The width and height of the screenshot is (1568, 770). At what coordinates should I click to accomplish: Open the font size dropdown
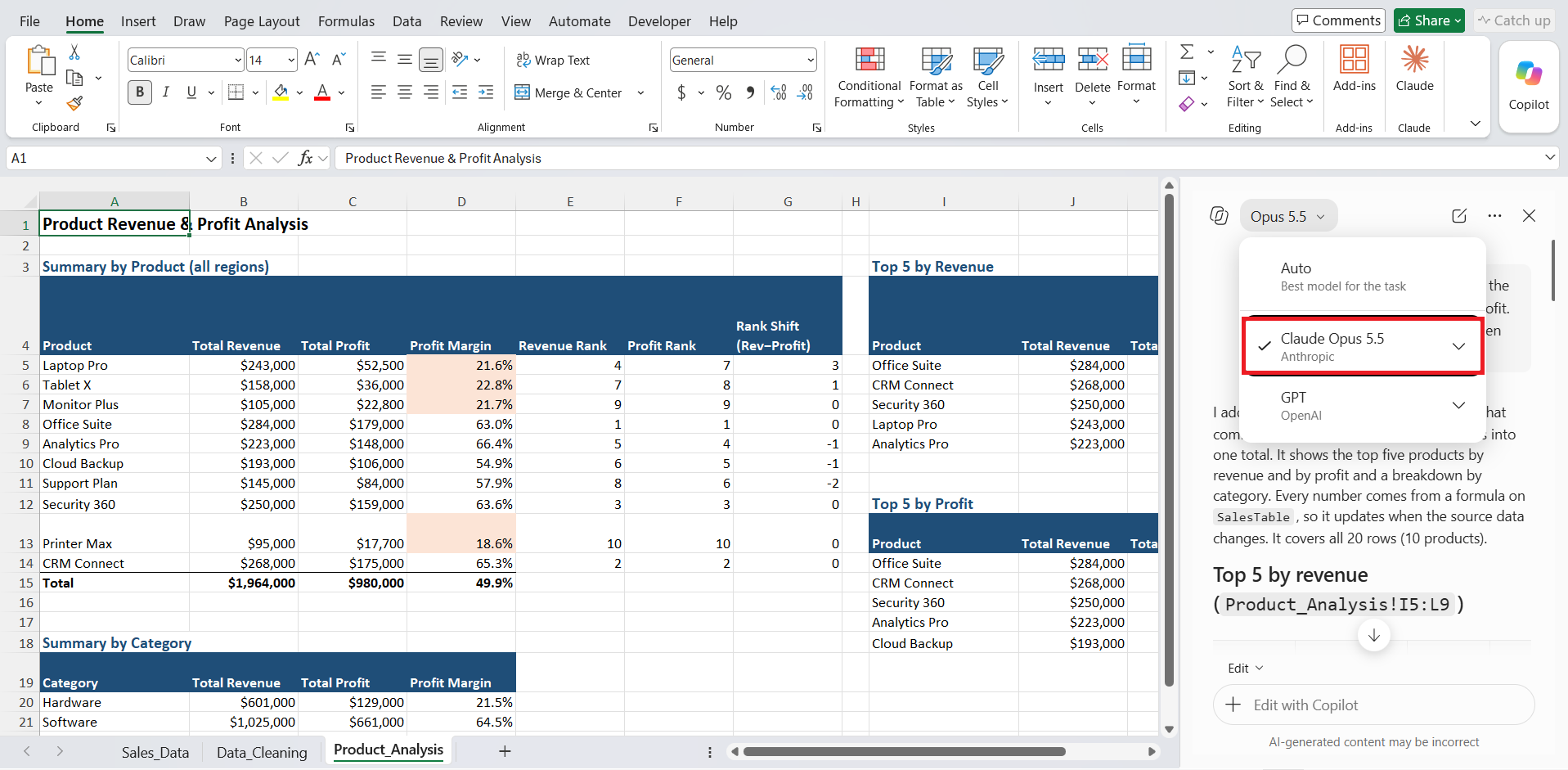click(x=291, y=60)
